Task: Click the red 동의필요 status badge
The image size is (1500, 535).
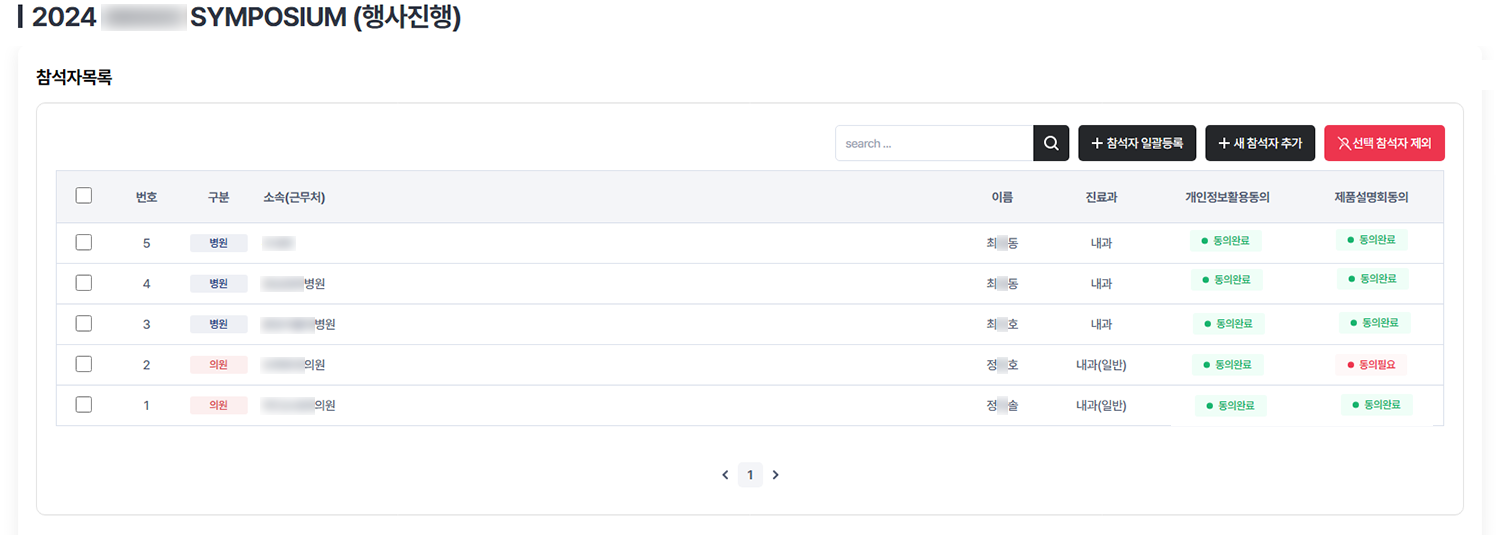Action: [1371, 364]
